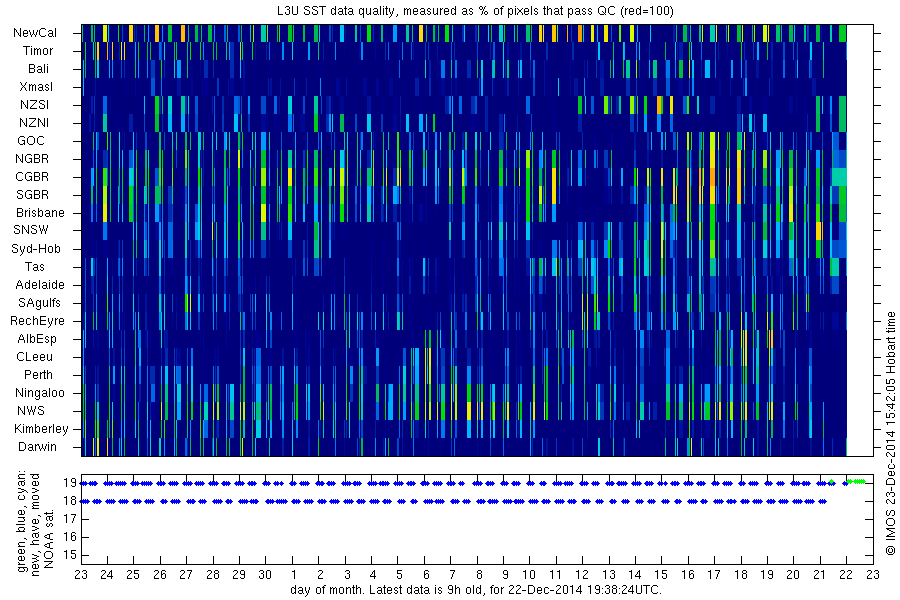Select the CLeeu region label
900x600 pixels.
(x=34, y=357)
